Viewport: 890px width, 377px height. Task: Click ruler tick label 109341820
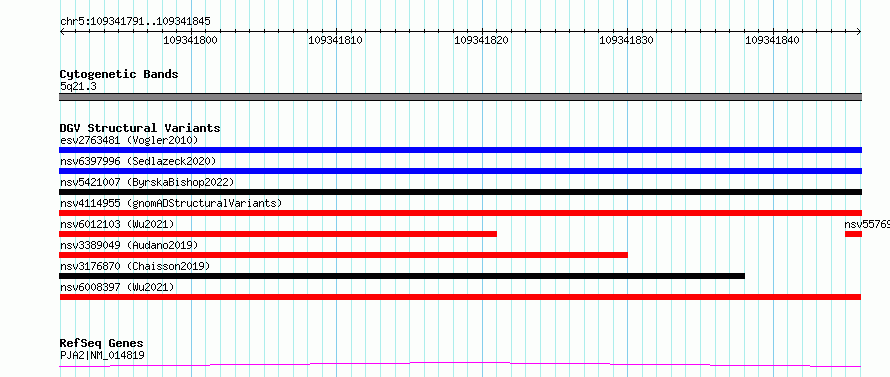481,40
